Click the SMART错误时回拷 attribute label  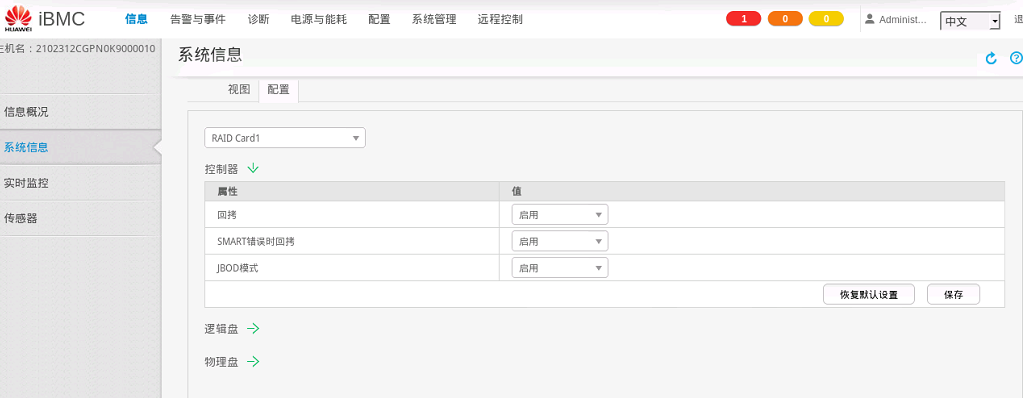click(x=256, y=241)
